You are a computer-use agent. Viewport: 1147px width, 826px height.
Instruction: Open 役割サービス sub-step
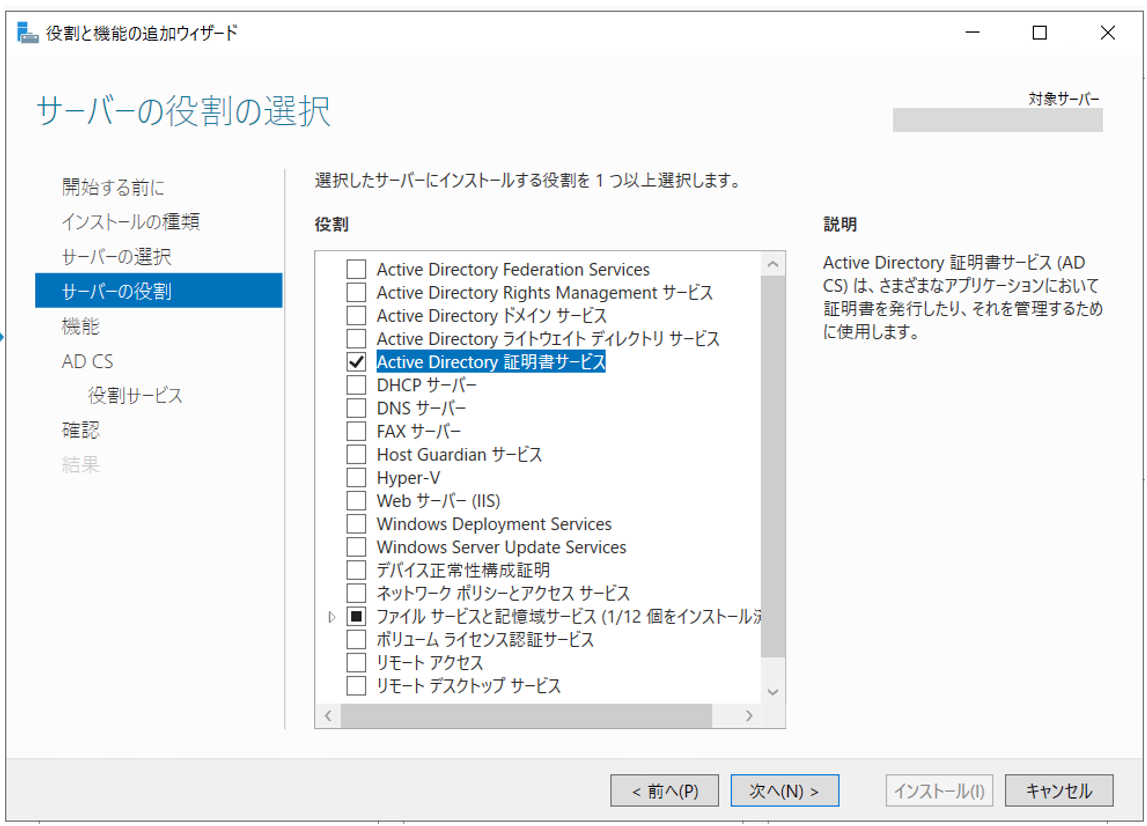135,396
